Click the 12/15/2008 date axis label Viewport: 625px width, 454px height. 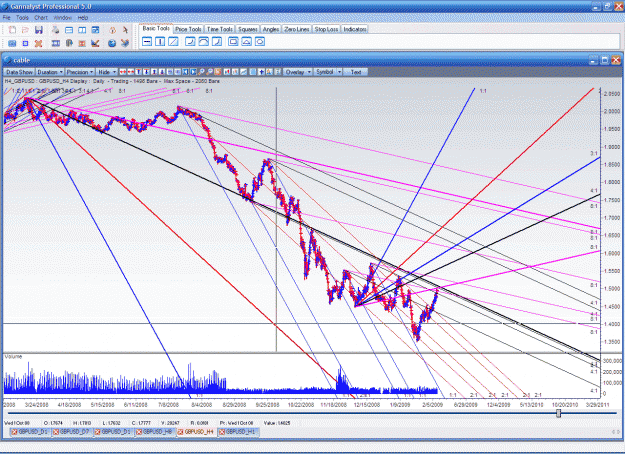[367, 405]
